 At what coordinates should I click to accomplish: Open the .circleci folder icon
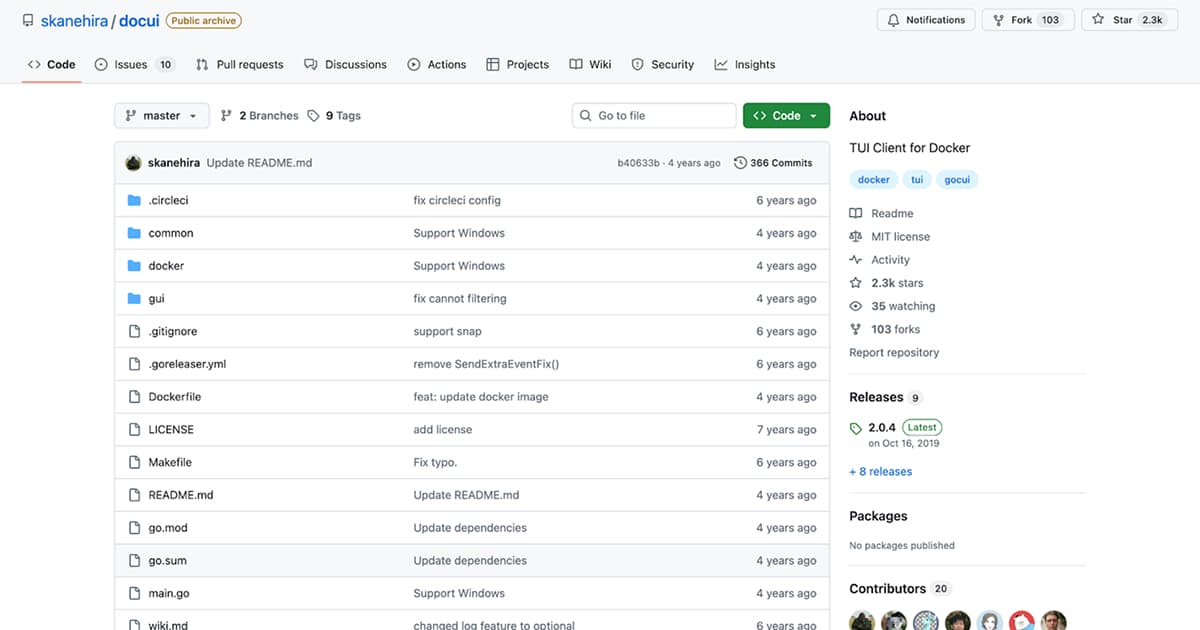[135, 201]
